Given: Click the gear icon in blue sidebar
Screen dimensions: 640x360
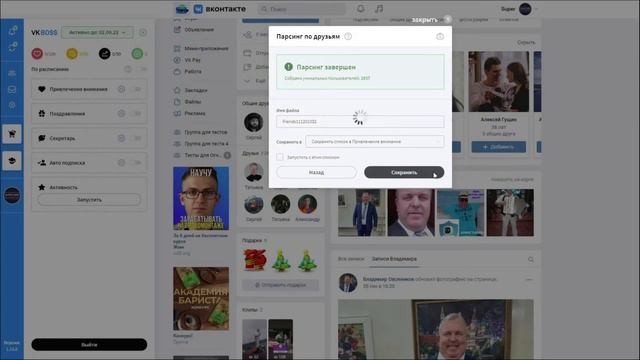Looking at the screenshot, I should 12,105.
